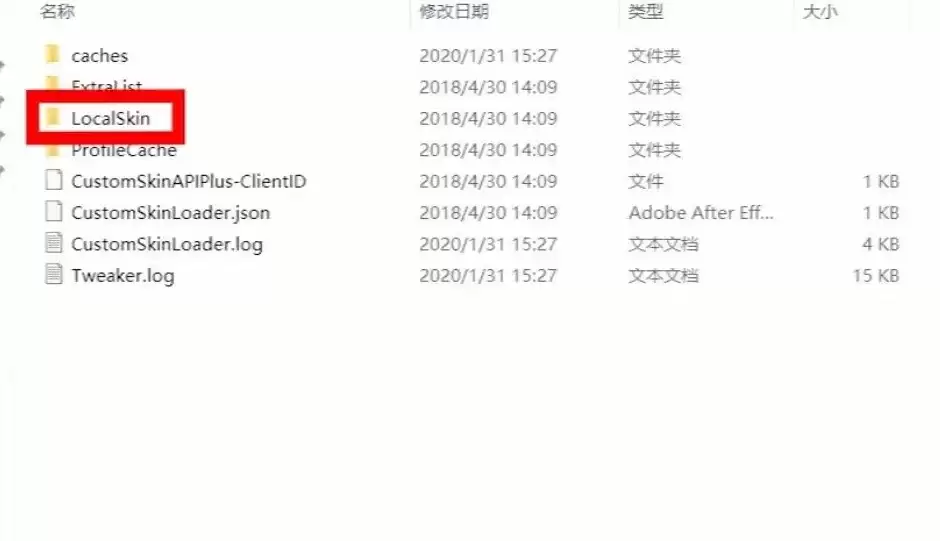
Task: Click the LocalSkin folder icon
Action: pos(53,118)
